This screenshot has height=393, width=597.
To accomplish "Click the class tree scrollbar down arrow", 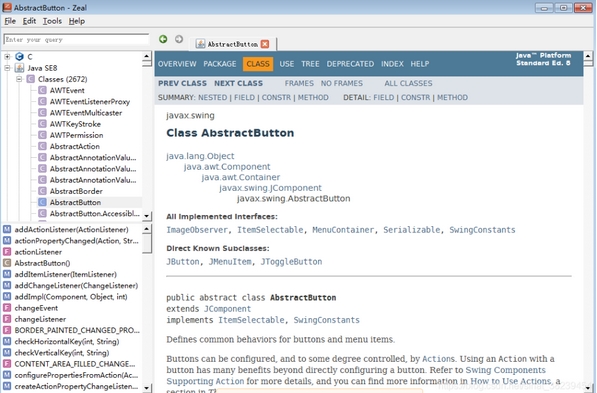I will (147, 216).
